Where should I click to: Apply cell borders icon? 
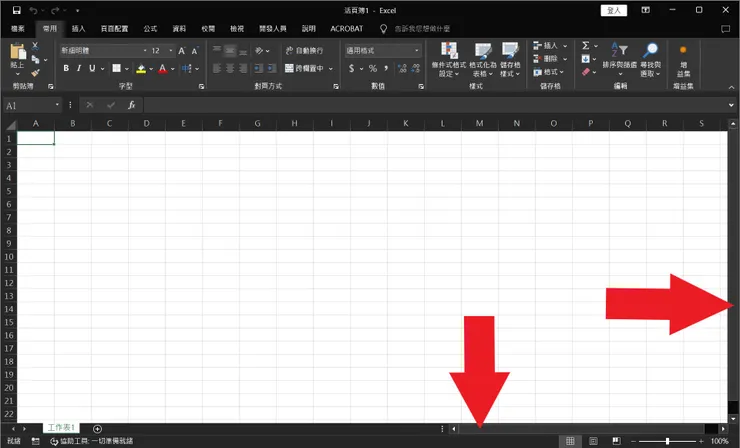[117, 68]
